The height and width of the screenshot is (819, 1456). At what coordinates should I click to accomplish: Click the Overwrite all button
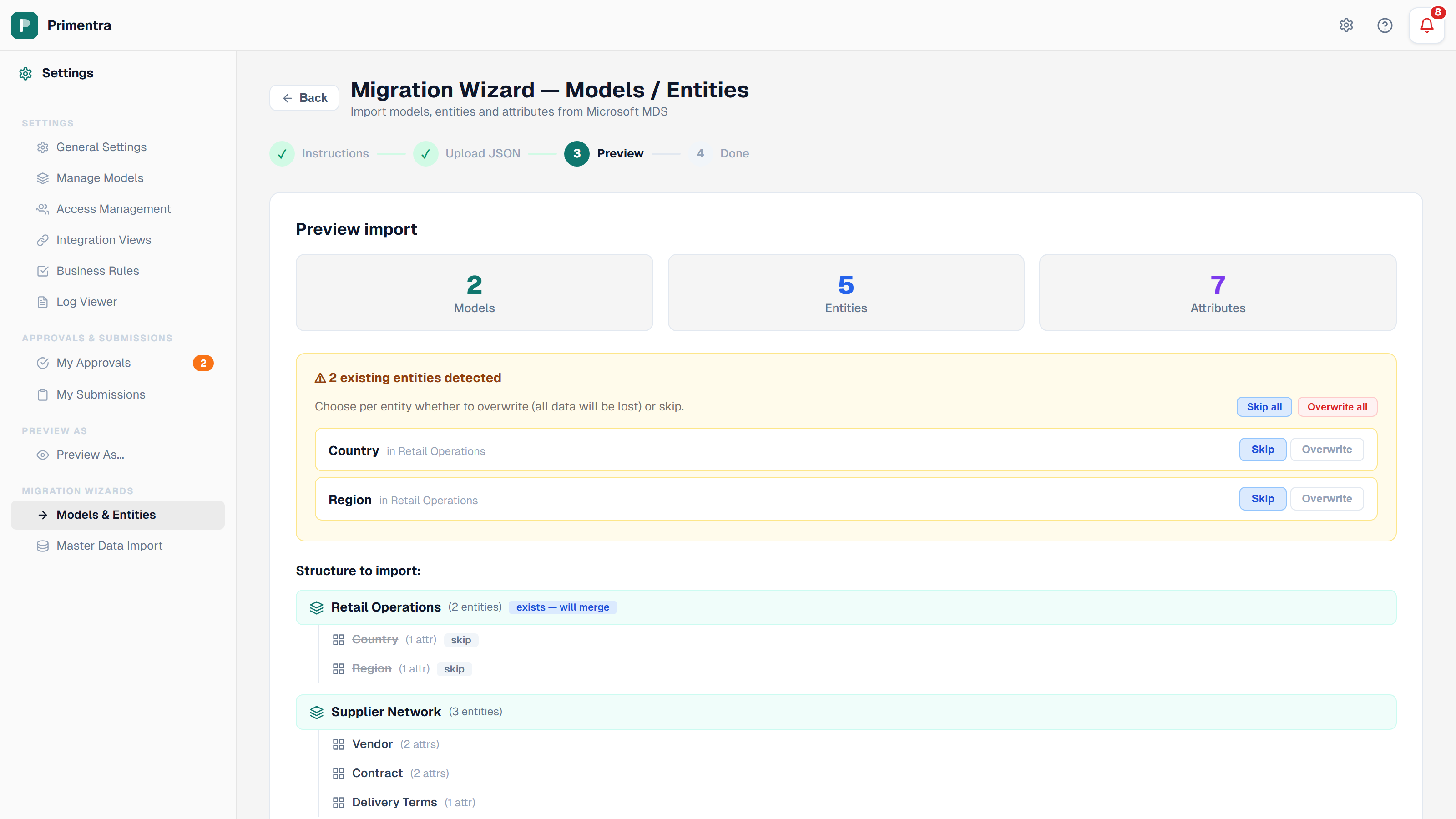coord(1337,407)
